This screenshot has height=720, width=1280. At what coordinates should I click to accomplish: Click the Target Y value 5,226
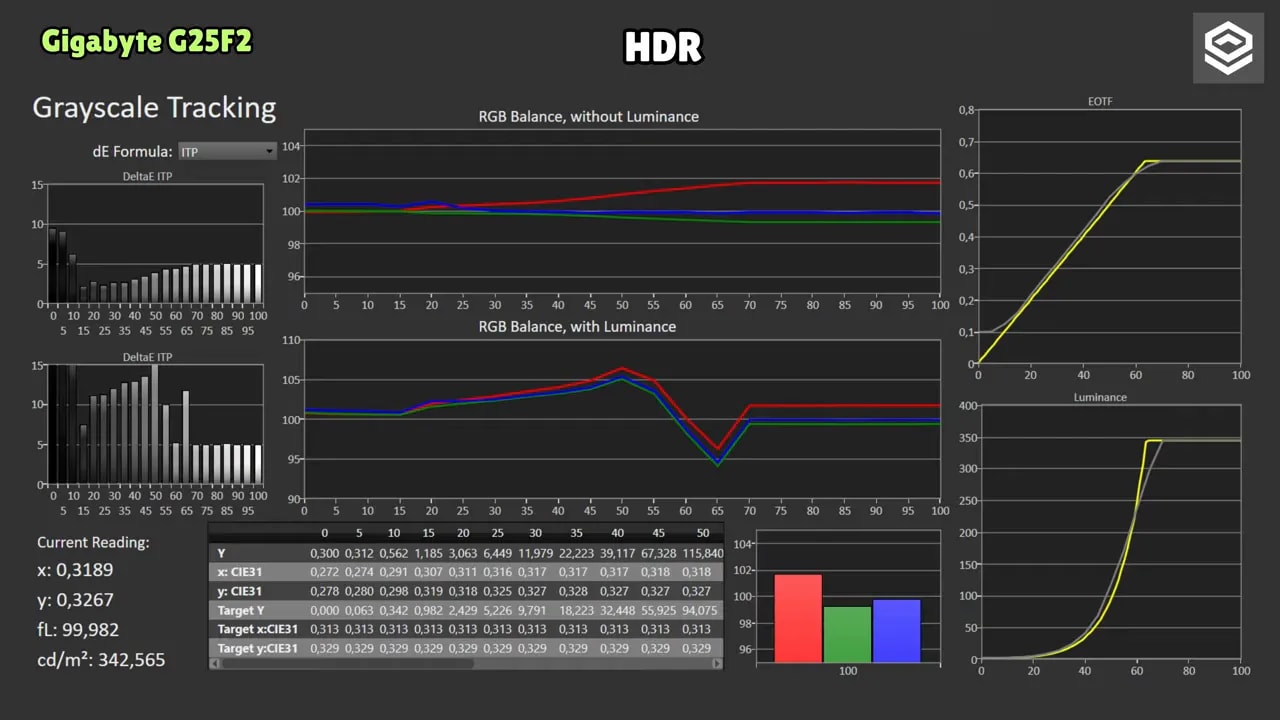pos(497,610)
